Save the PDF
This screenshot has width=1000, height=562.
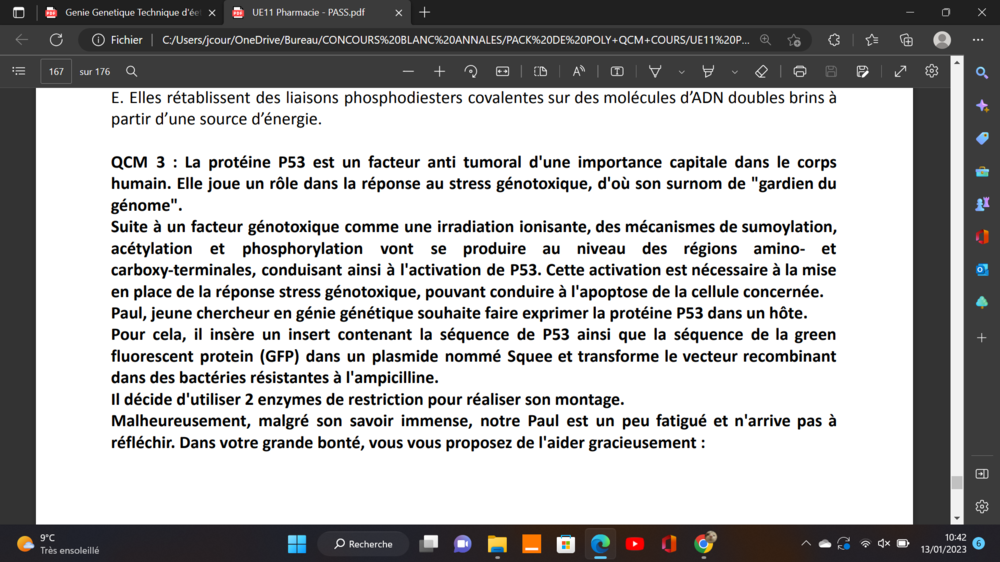click(831, 71)
